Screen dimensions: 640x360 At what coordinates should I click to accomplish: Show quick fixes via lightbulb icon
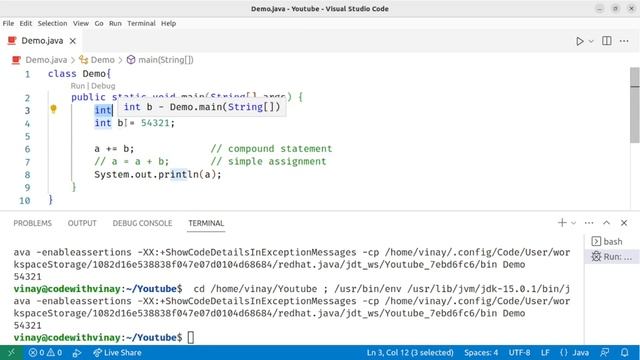(x=53, y=109)
